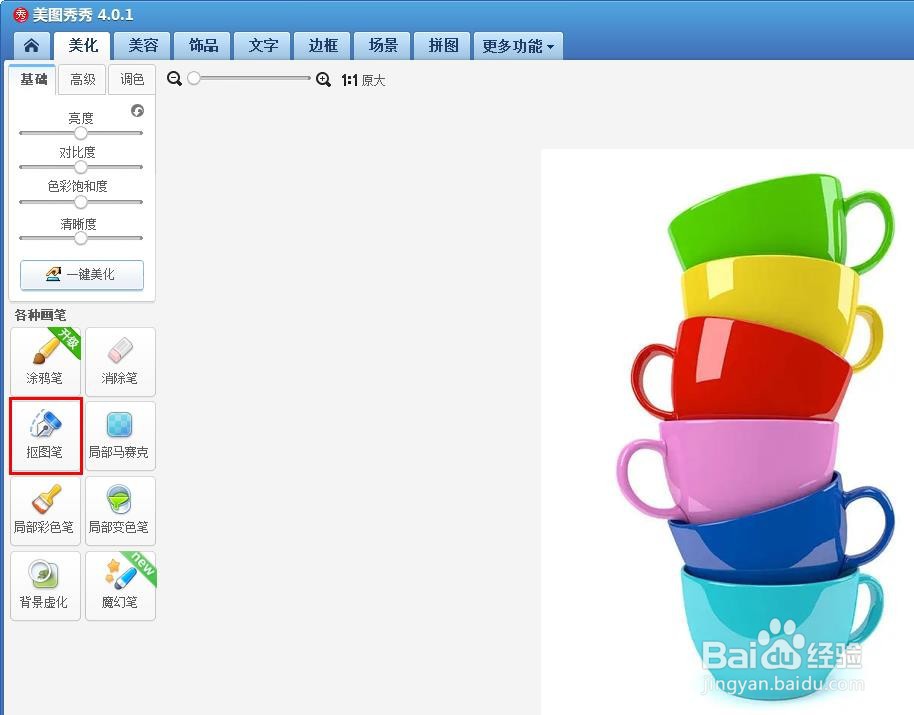This screenshot has width=914, height=715.
Task: Select the 涂鸦笔 doodle brush tool
Action: point(45,361)
